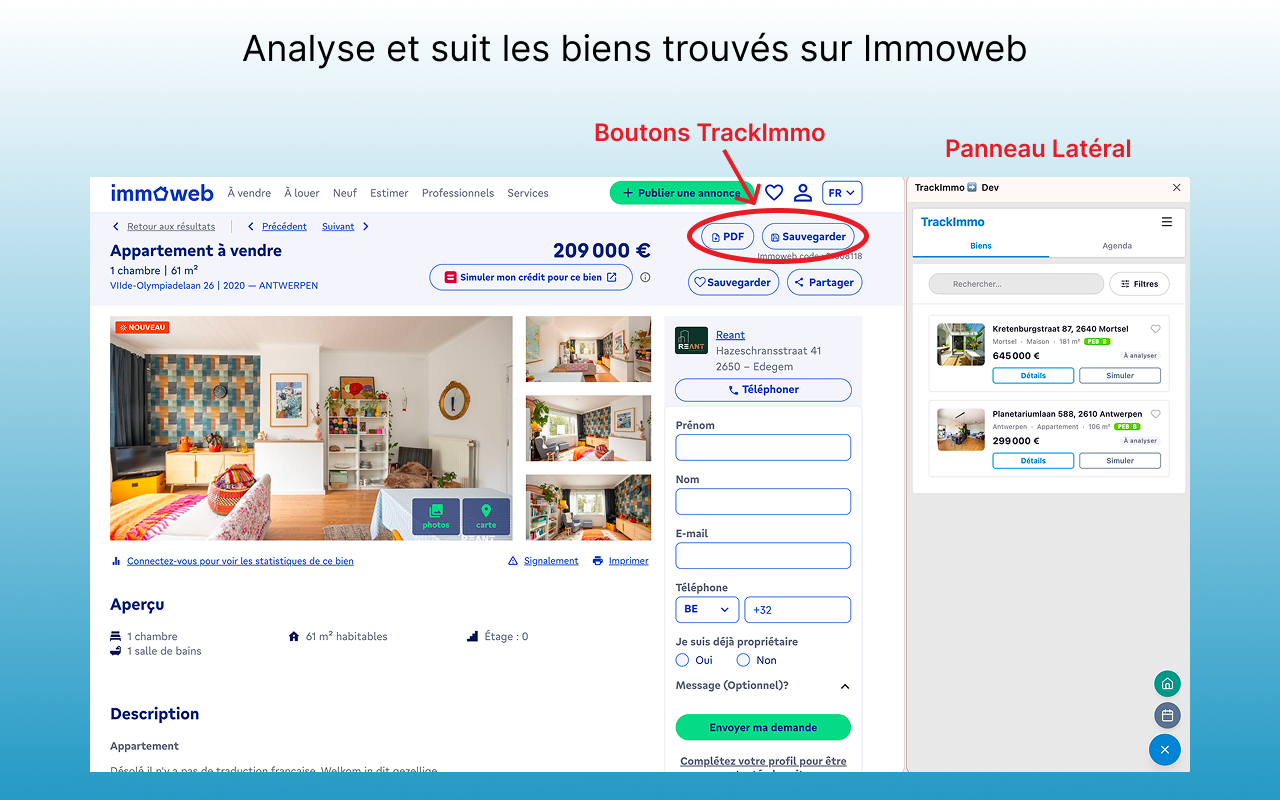Click the Téléphoner button
The width and height of the screenshot is (1280, 800).
click(763, 390)
